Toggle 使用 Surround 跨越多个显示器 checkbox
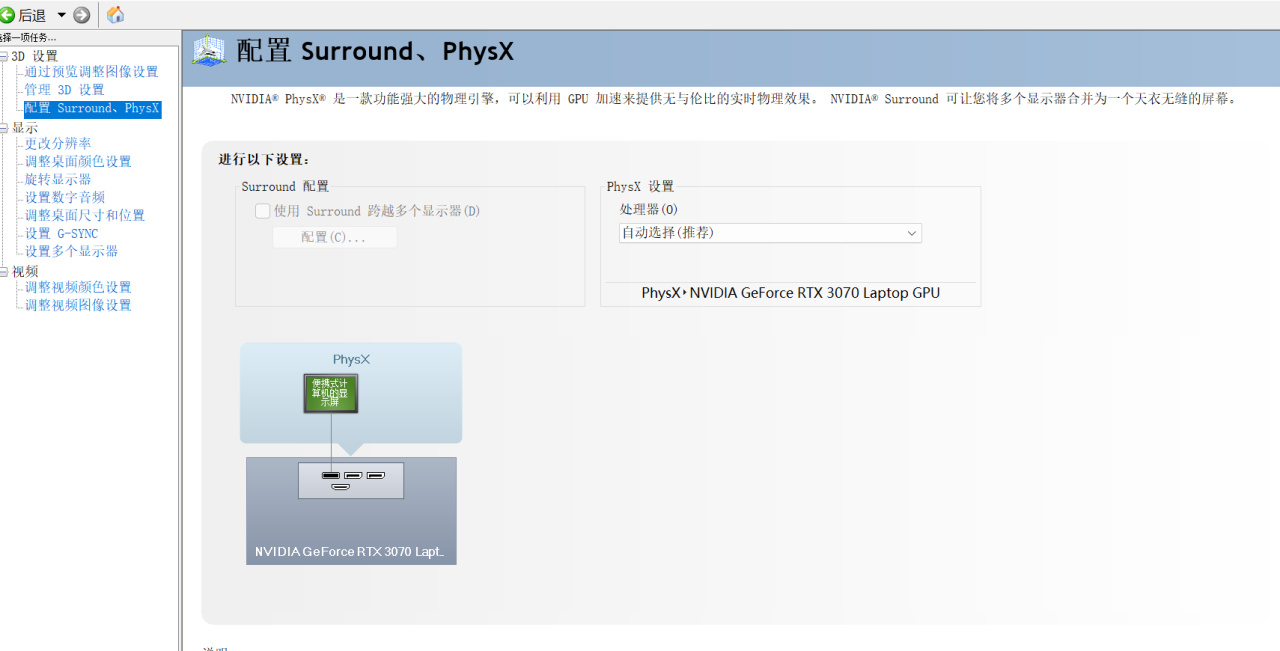1280x651 pixels. point(262,211)
